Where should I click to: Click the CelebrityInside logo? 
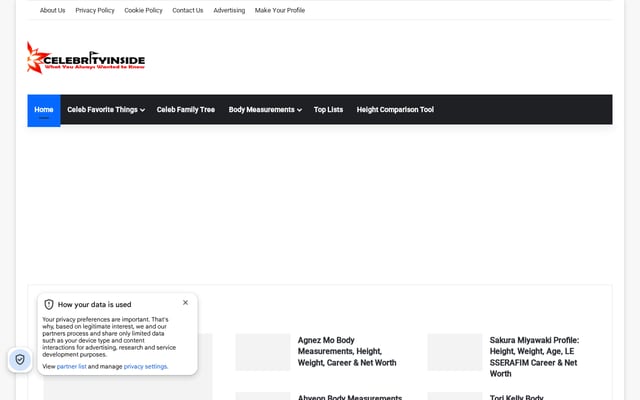(86, 58)
